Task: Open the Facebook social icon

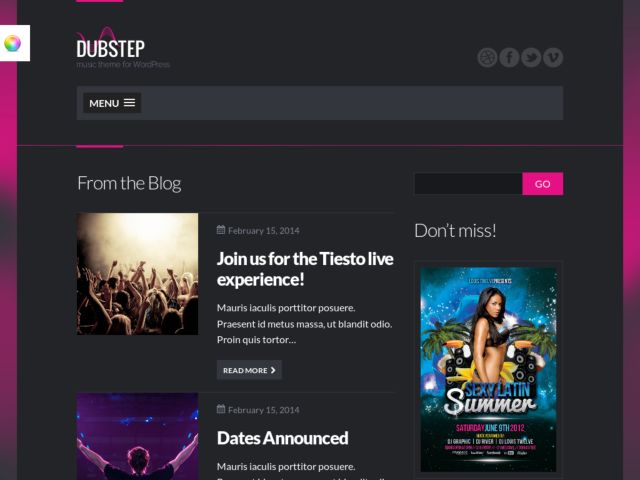Action: point(509,58)
